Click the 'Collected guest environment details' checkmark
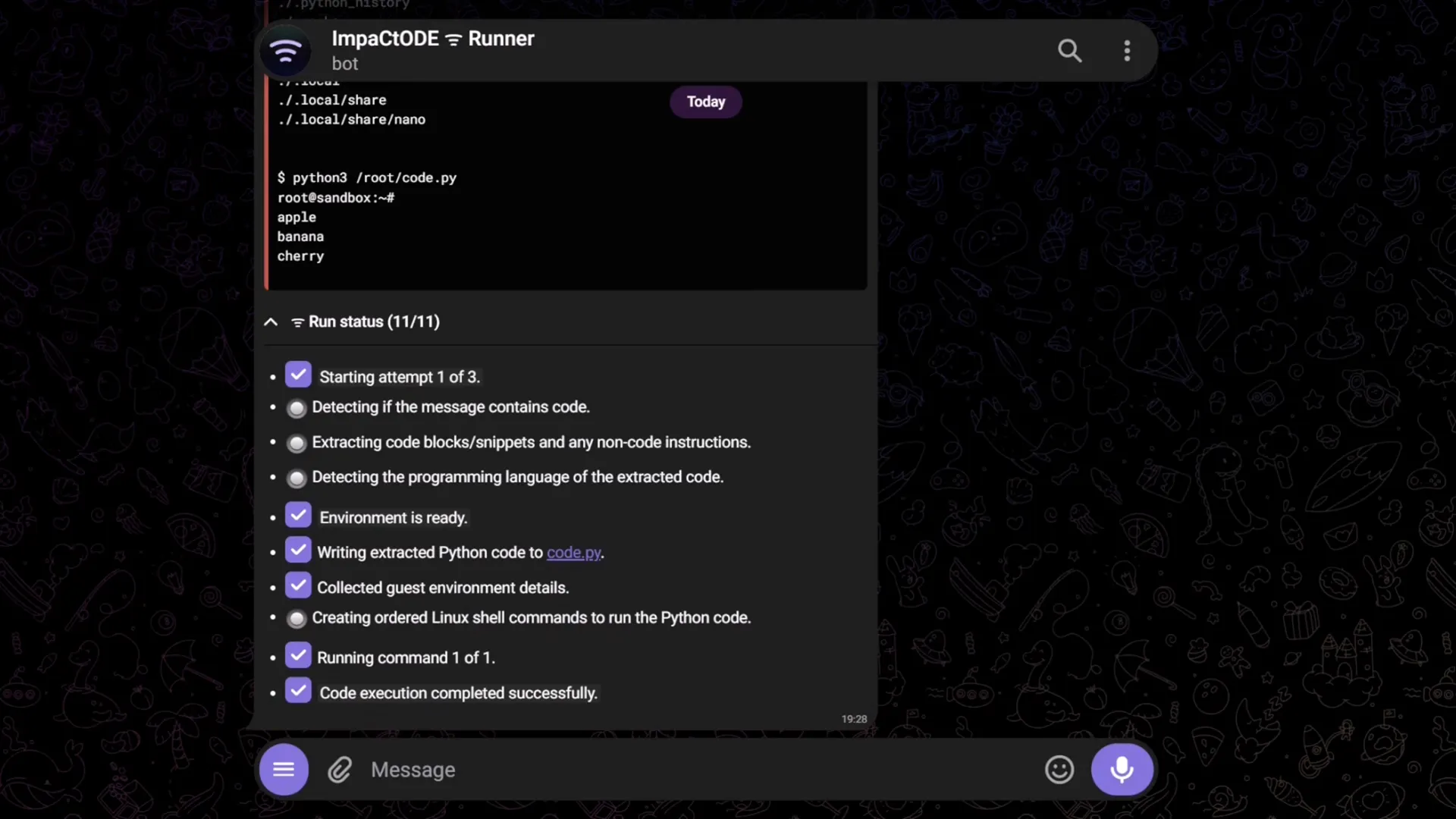 point(298,585)
